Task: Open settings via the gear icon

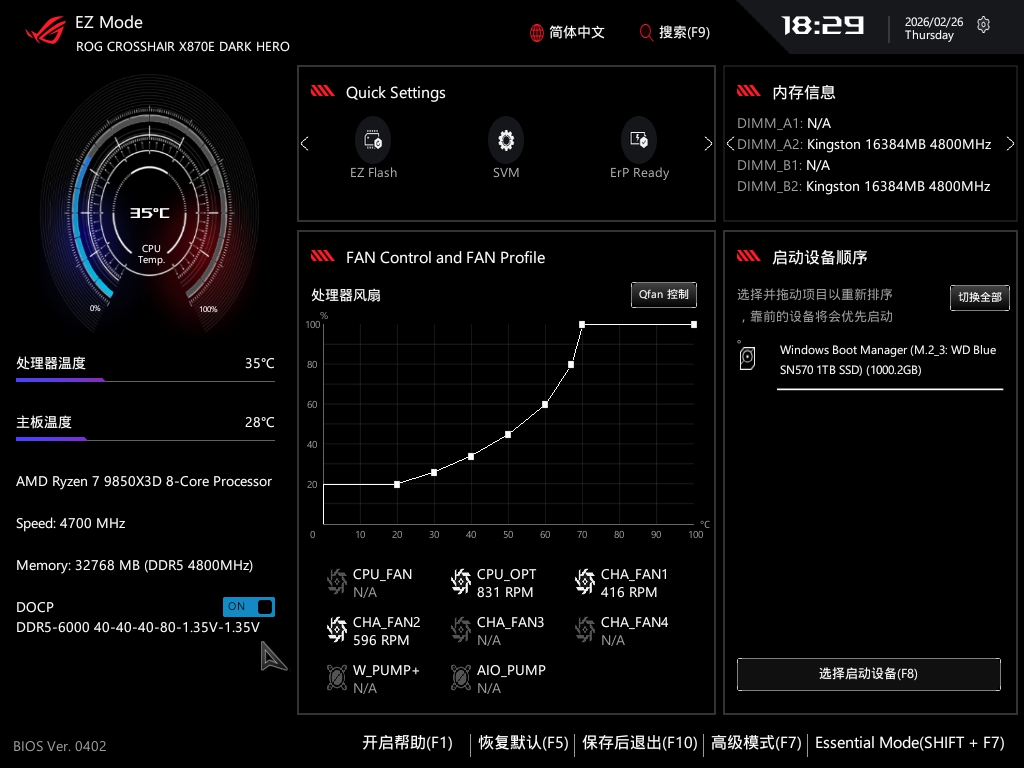Action: click(984, 25)
